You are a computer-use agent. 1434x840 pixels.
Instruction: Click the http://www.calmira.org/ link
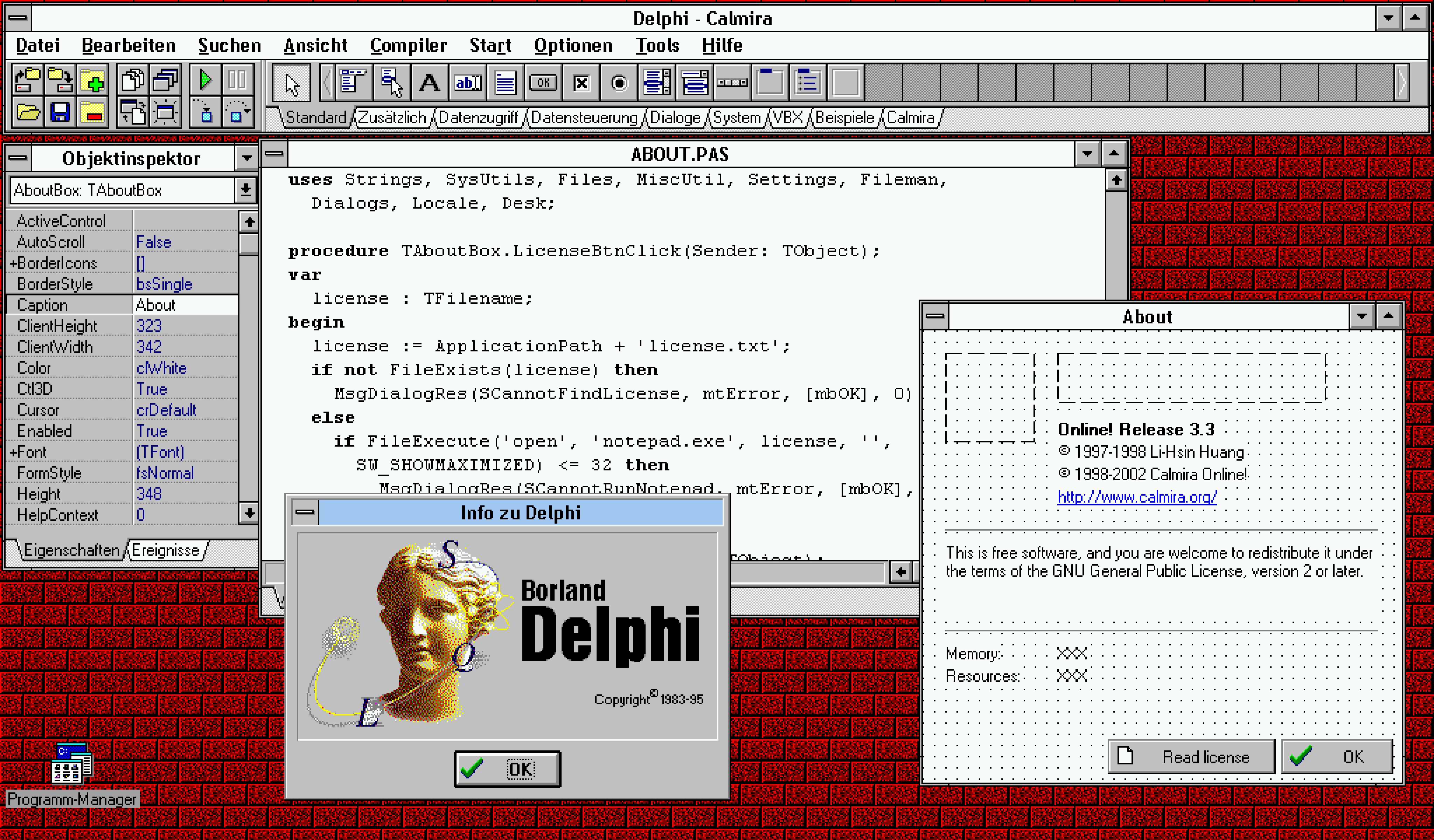pos(1137,497)
